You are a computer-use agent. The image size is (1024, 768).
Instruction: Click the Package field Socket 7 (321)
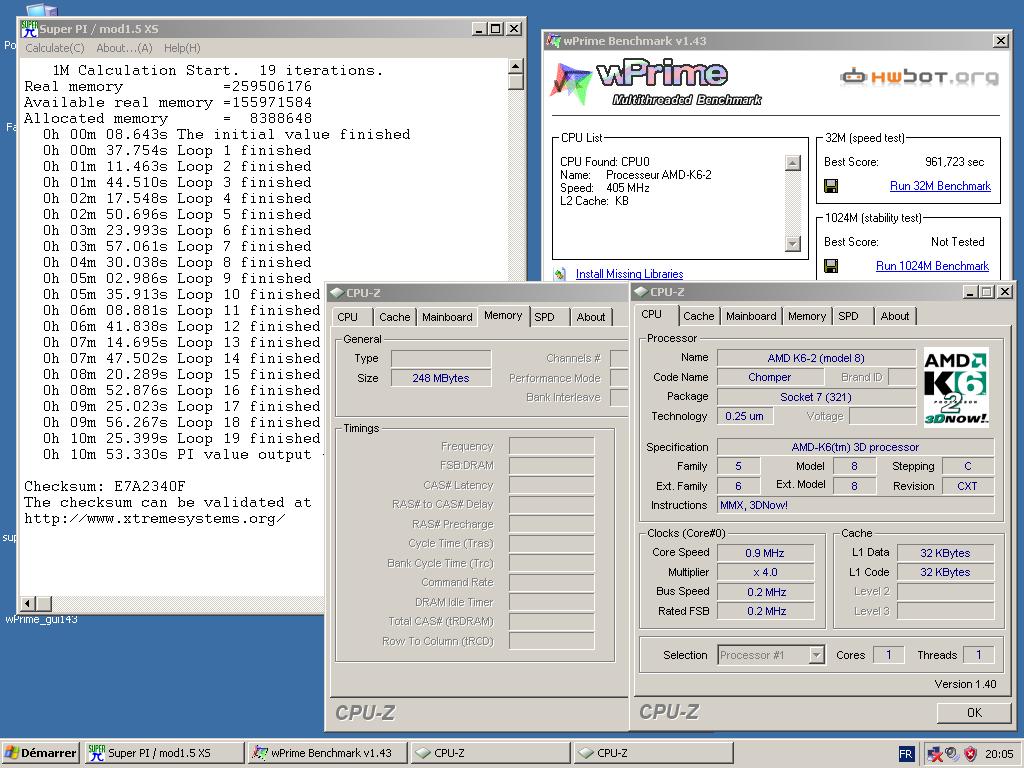(x=816, y=396)
